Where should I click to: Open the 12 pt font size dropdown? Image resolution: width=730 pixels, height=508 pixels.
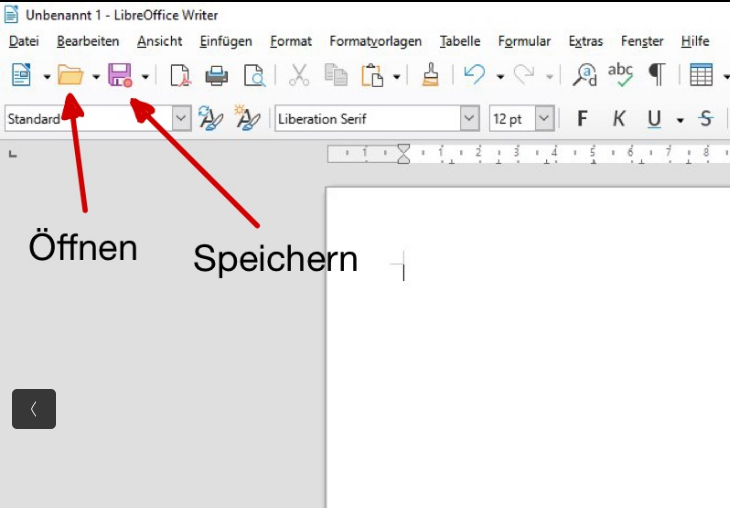(544, 119)
